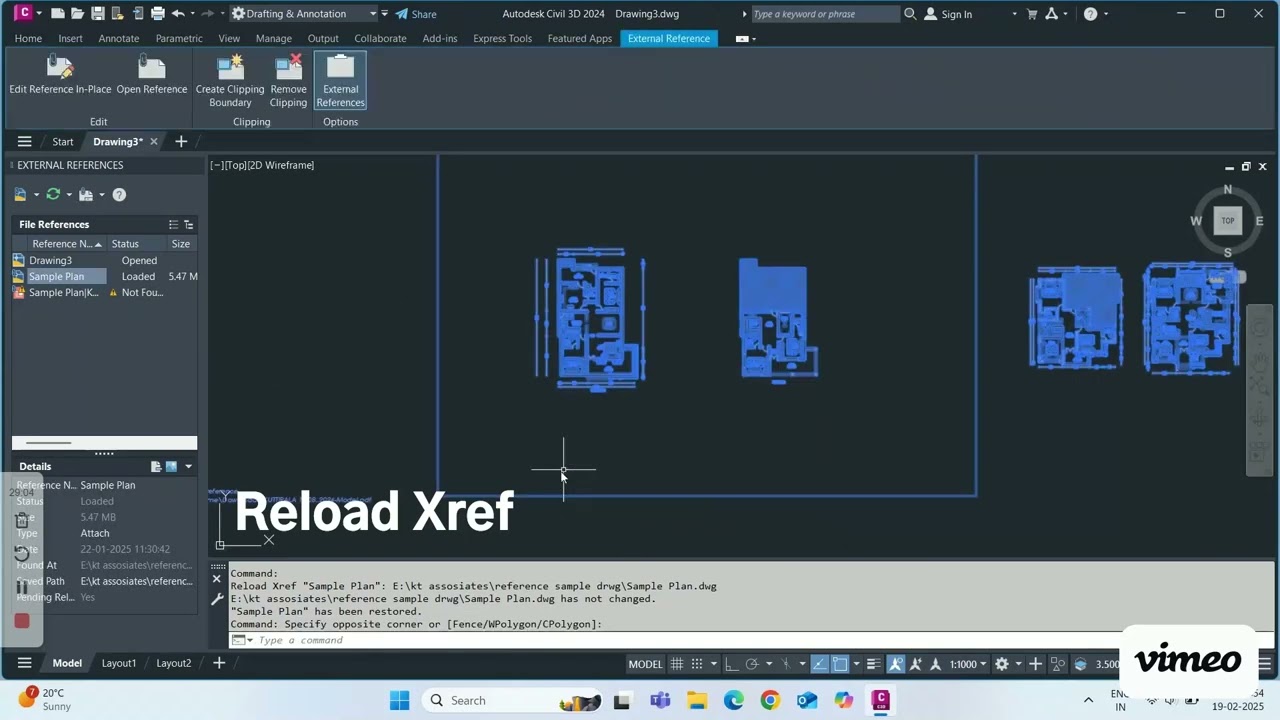Click the TOP face of ViewCube
The width and height of the screenshot is (1280, 720).
(1227, 221)
